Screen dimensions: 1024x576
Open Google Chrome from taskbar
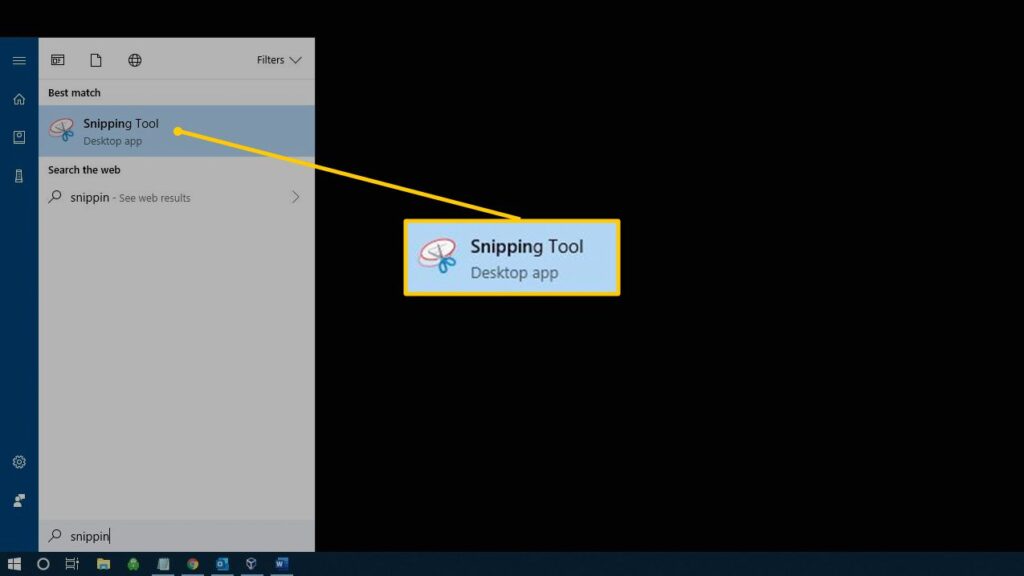click(192, 564)
